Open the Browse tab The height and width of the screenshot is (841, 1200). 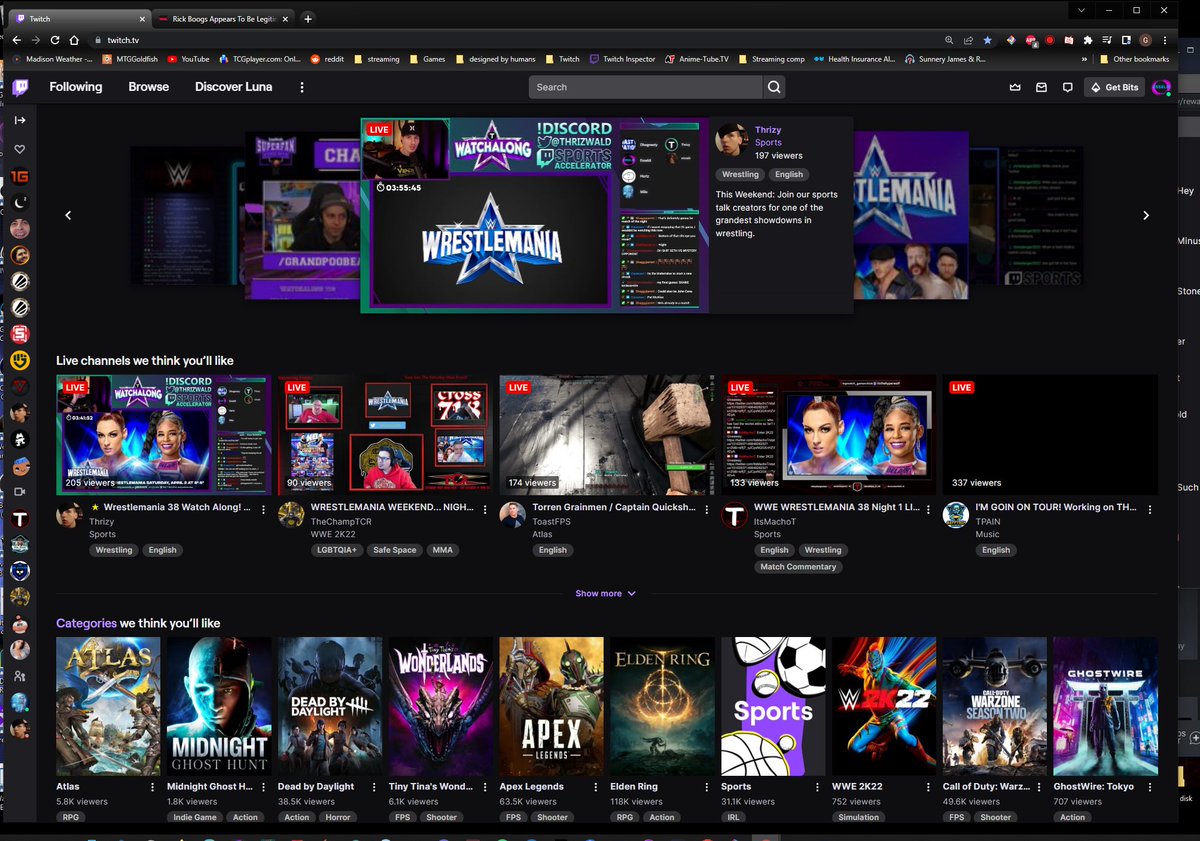149,87
